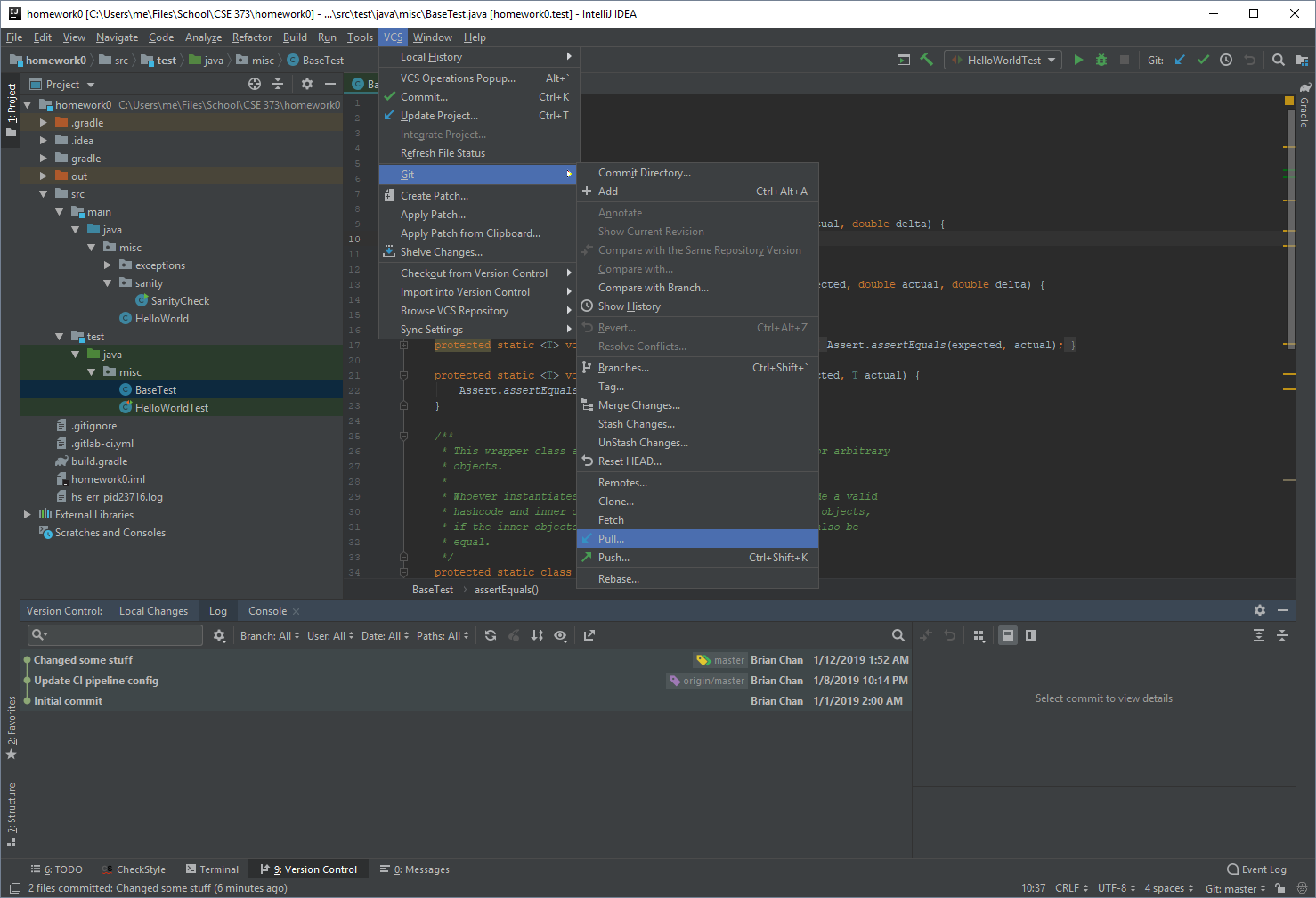This screenshot has height=898, width=1316.
Task: Commit changes via the green checkmark icon
Action: coord(1203,60)
